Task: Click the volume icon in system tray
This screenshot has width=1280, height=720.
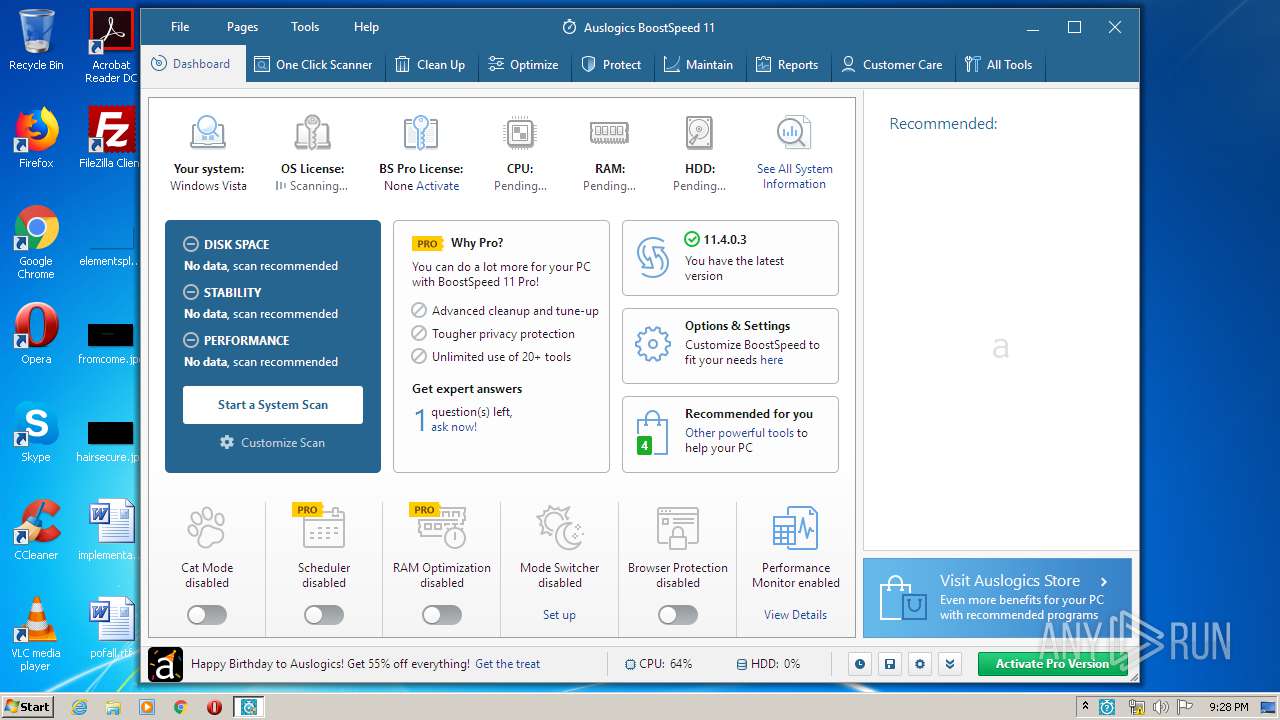Action: click(x=1161, y=707)
